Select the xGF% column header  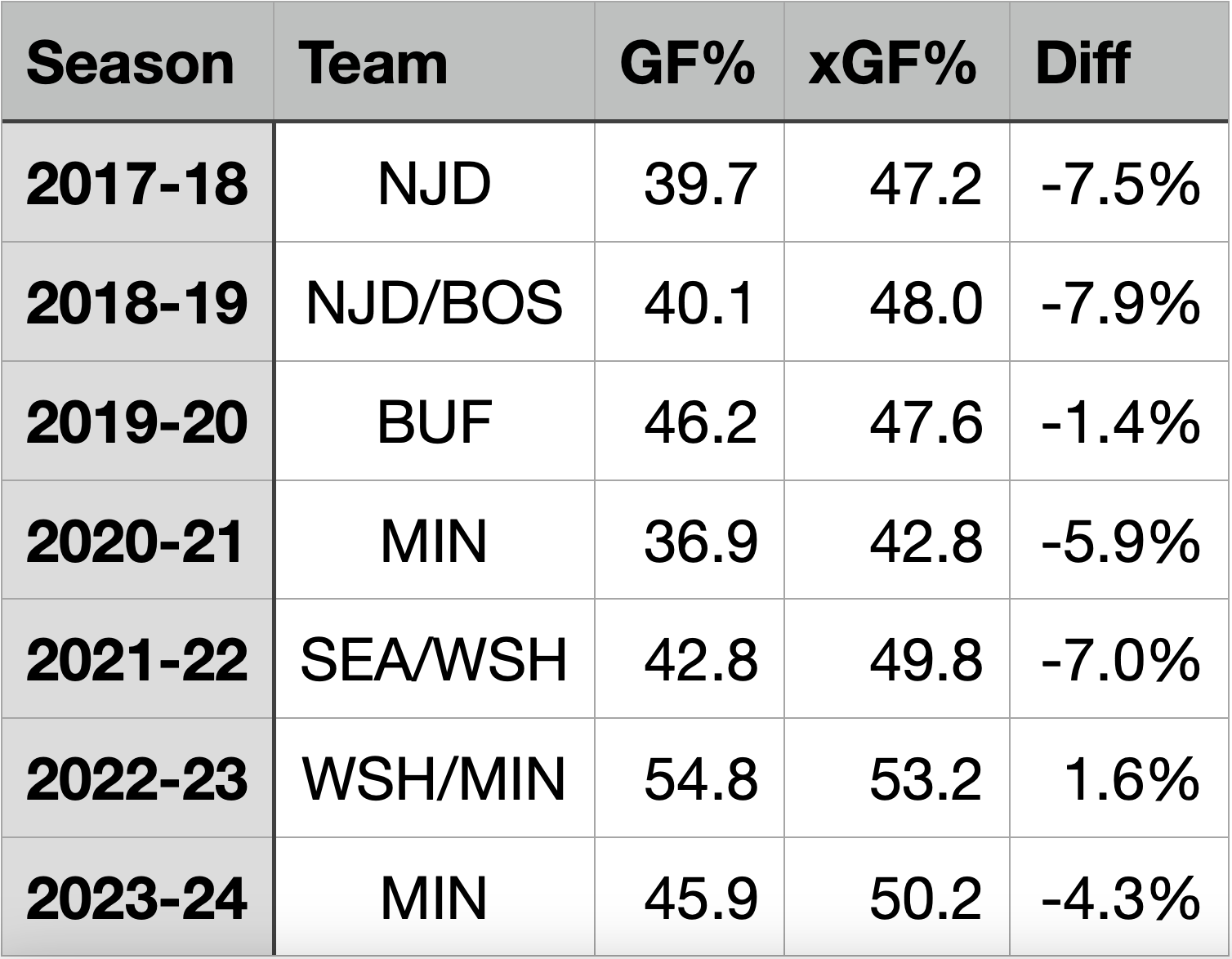pos(892,63)
